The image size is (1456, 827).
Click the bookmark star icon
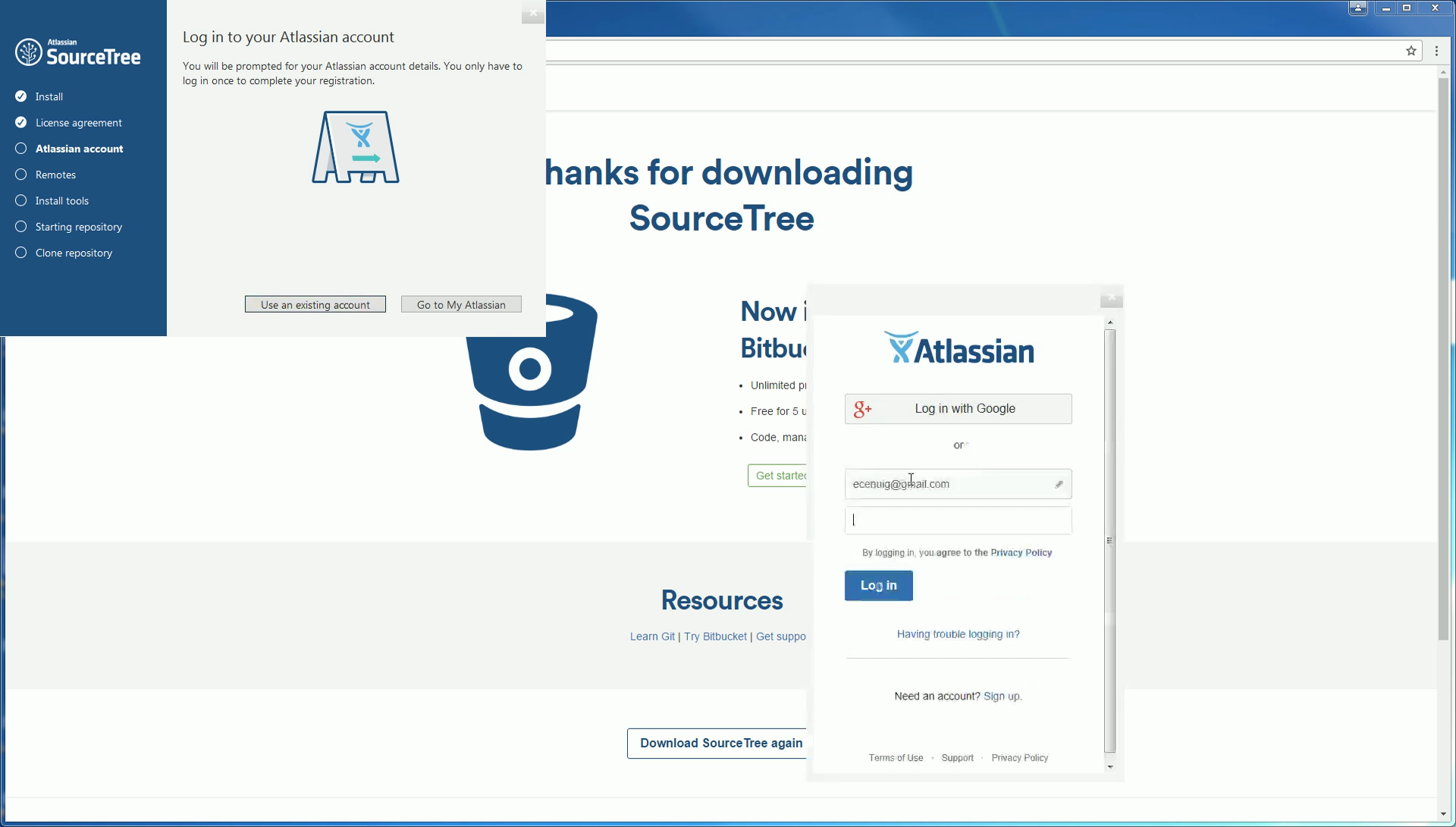pos(1410,51)
